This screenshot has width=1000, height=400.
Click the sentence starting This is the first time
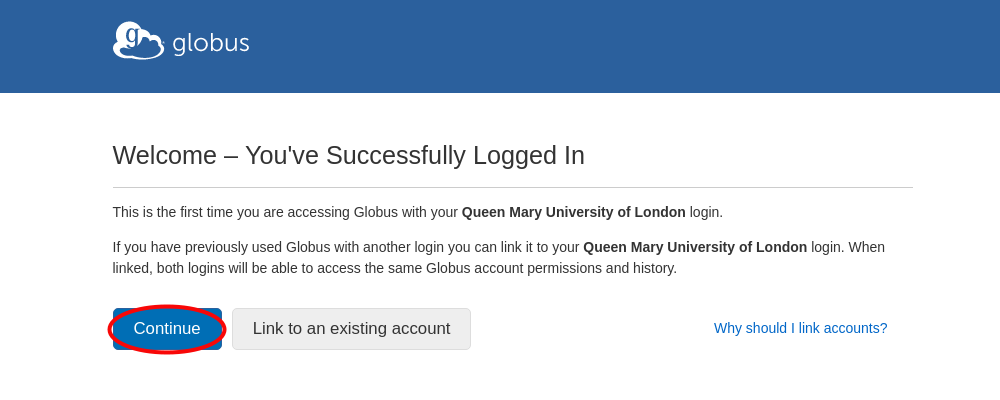(418, 212)
